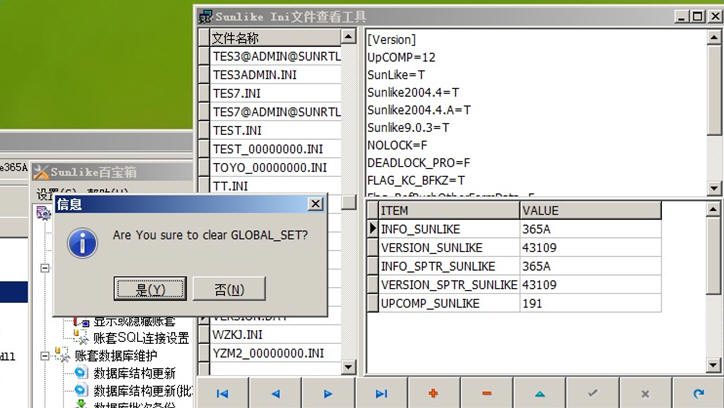Click the Sunlike百宝箱 window title icon
724x408 pixels.
click(x=41, y=172)
